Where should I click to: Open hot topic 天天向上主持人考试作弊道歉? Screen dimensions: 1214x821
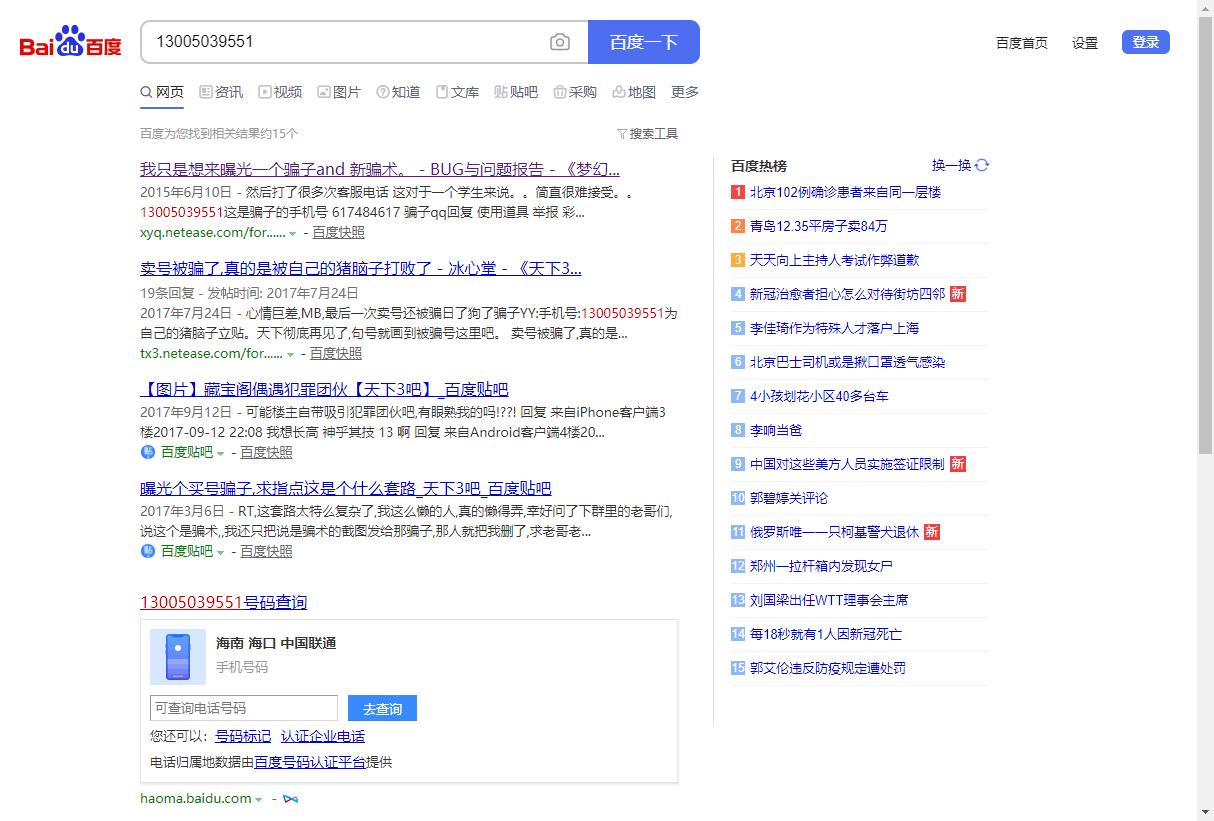coord(834,260)
